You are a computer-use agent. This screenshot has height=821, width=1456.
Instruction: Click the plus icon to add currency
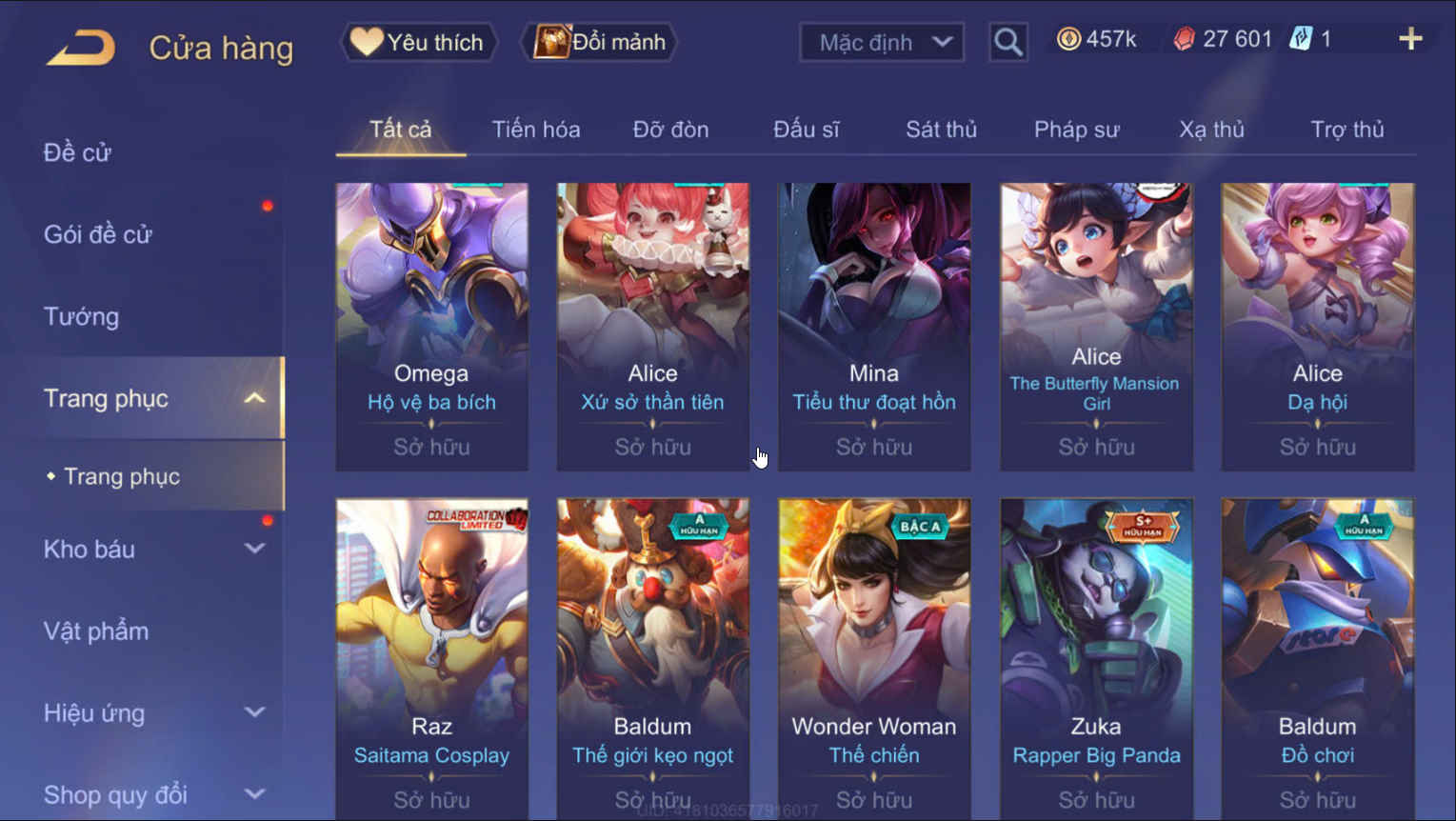(1410, 39)
